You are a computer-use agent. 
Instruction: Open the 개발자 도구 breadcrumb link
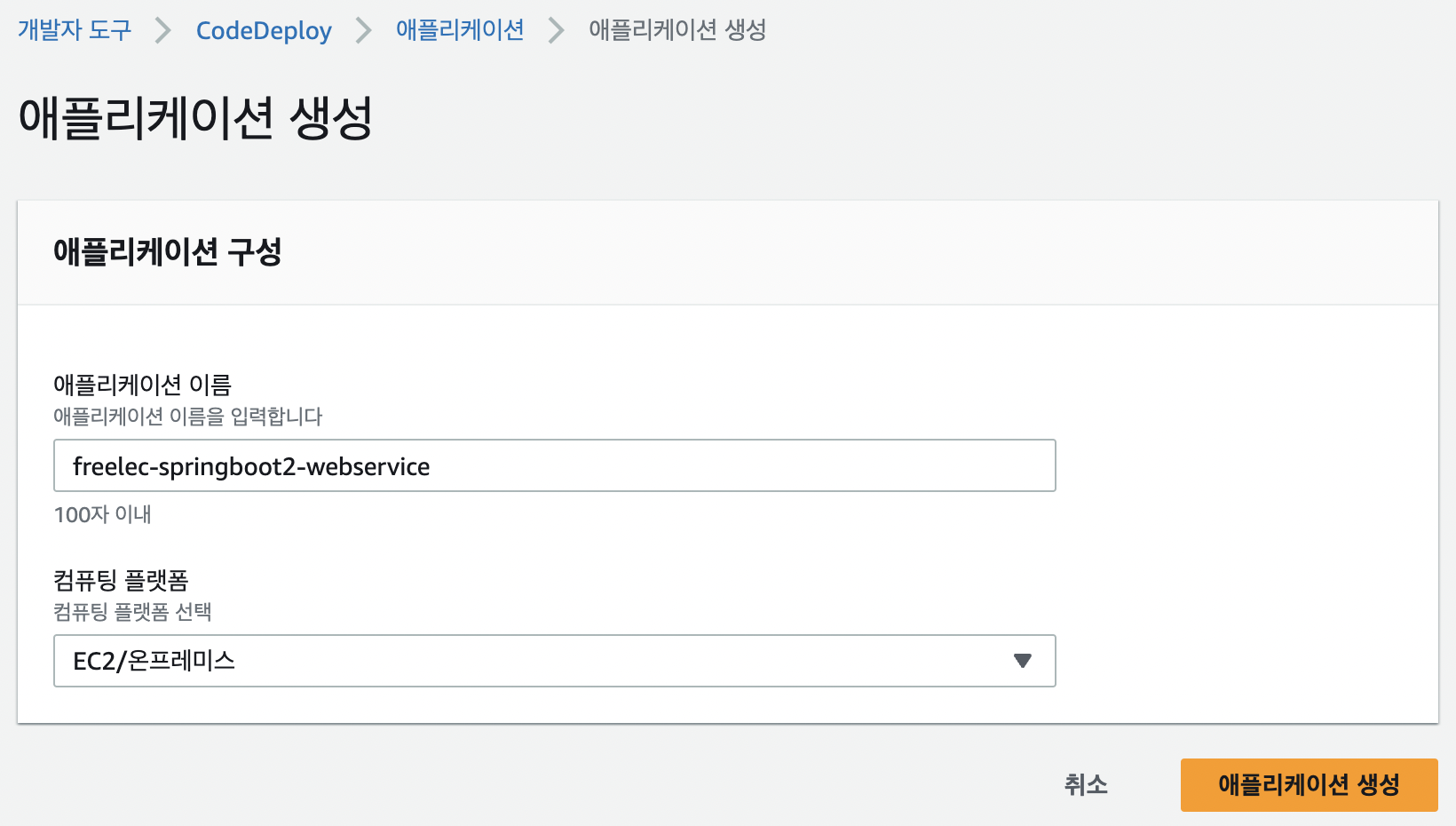pyautogui.click(x=75, y=30)
